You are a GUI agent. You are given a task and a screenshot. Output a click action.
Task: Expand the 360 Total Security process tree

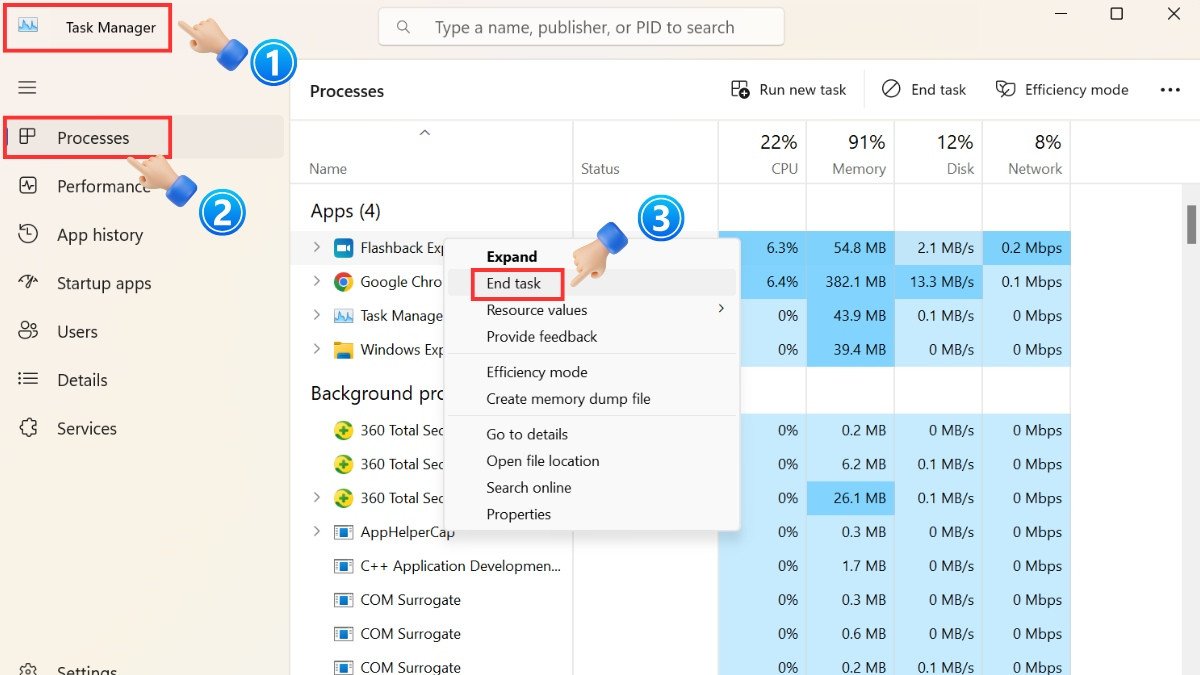pos(318,497)
